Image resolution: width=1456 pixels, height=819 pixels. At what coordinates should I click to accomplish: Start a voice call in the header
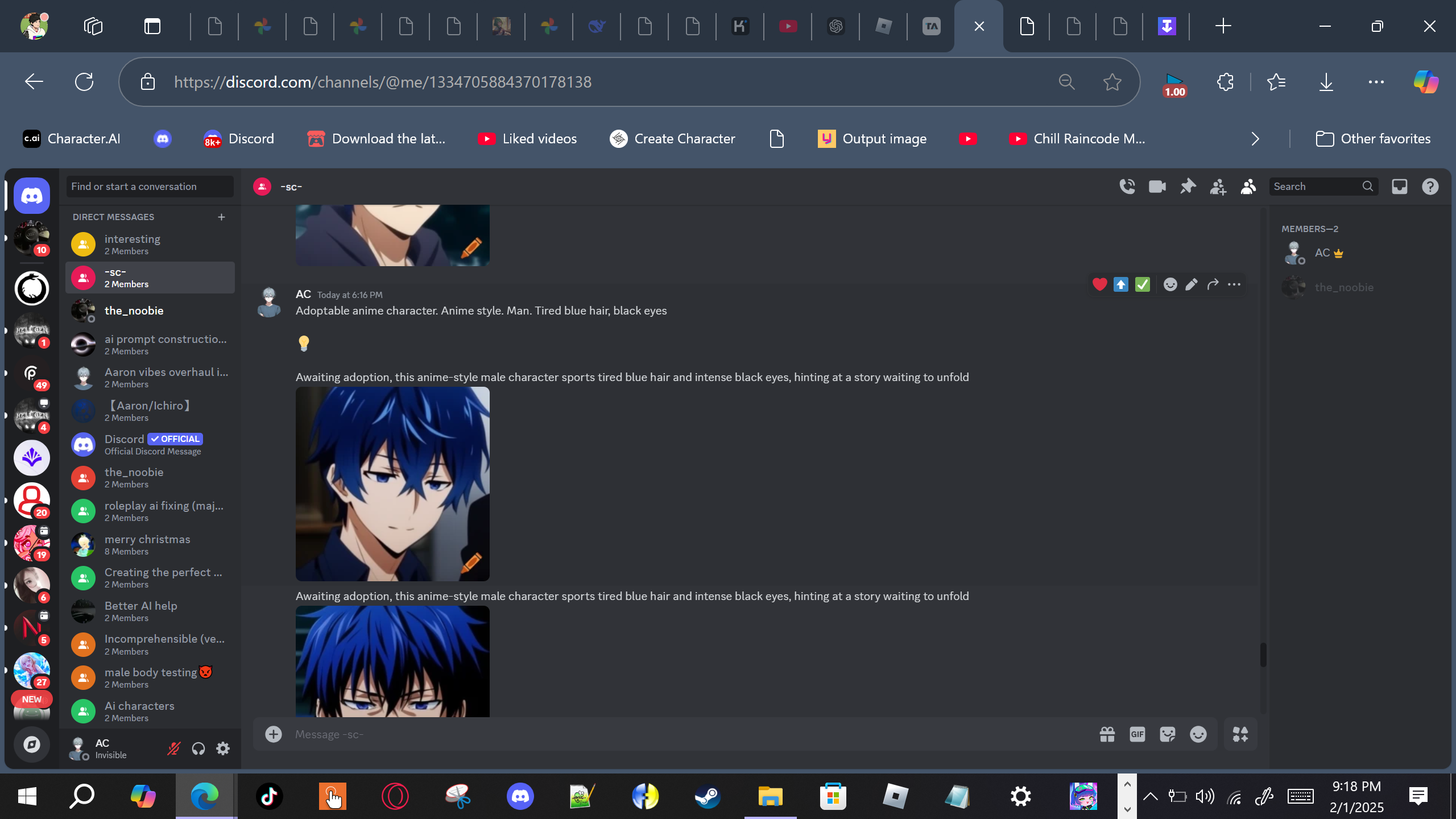[1127, 187]
